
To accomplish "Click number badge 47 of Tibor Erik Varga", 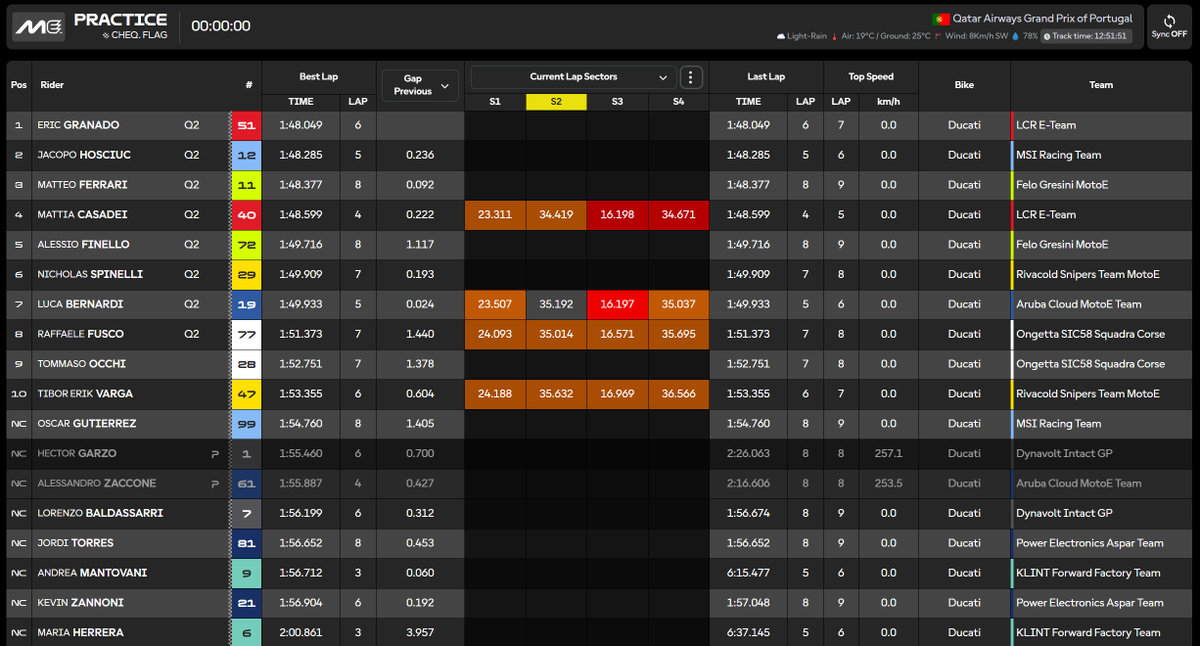I will [246, 394].
